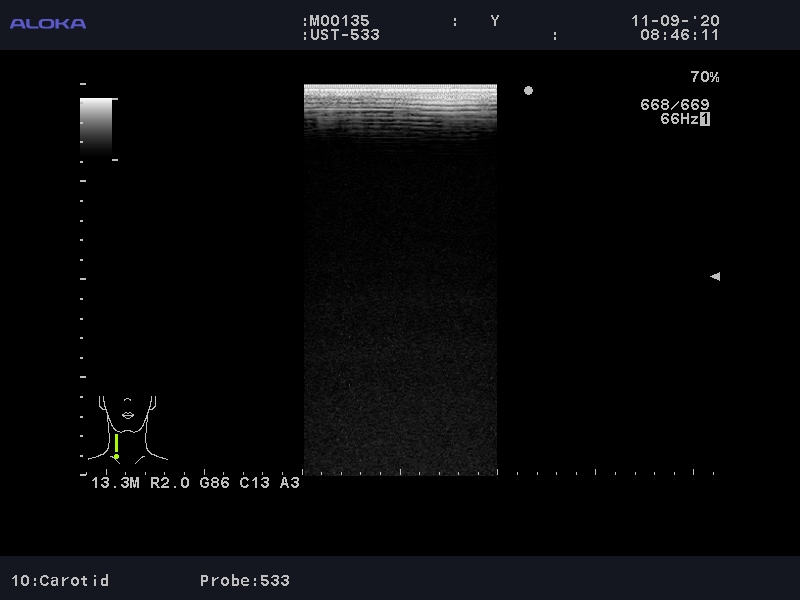Screen dimensions: 800x600
Task: Click the neck body mark pictogram
Action: coord(127,428)
